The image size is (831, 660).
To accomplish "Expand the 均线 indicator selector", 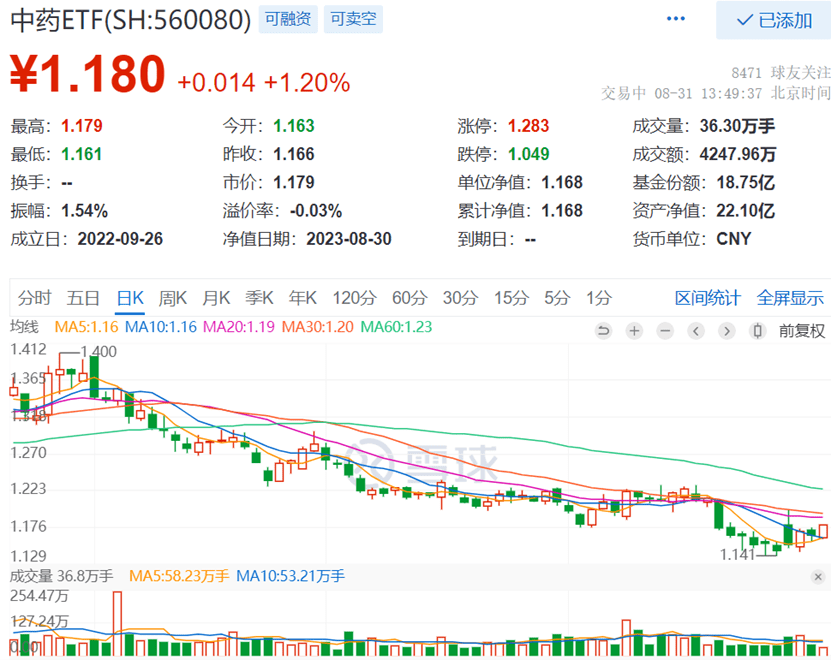I will 24,327.
